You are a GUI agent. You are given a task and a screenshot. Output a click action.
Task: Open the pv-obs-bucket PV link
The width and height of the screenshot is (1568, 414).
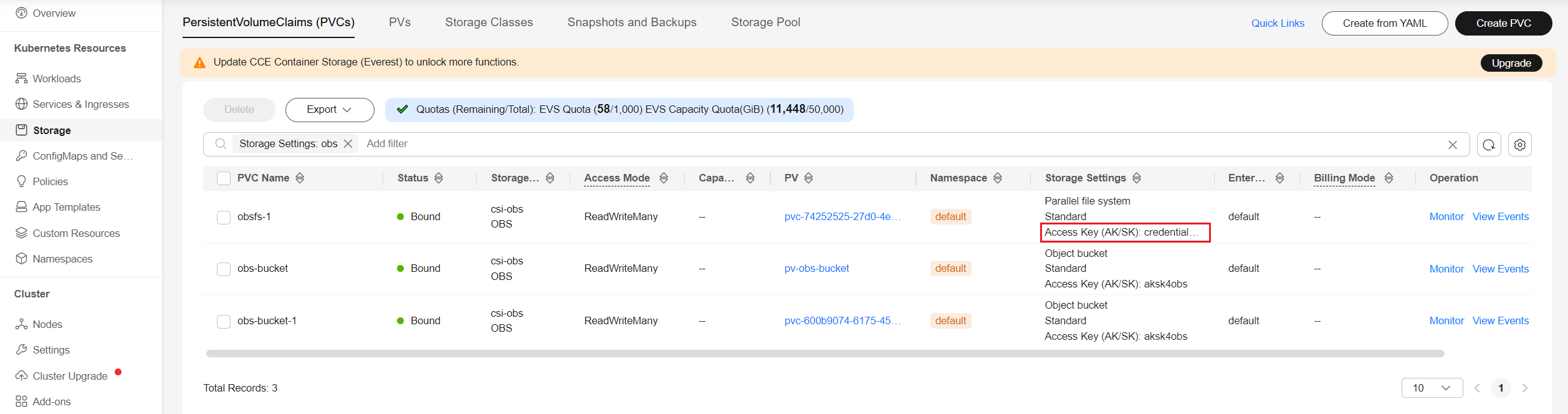coord(816,268)
